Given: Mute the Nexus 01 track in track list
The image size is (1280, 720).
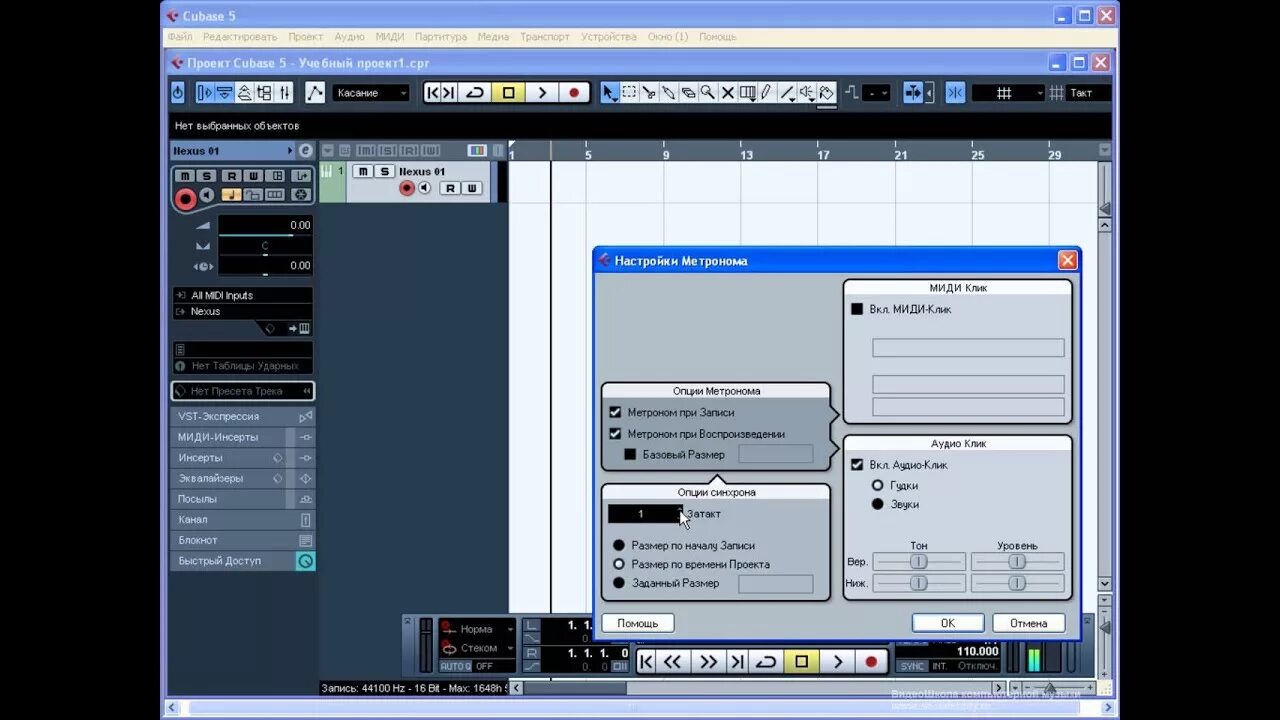Looking at the screenshot, I should [363, 172].
